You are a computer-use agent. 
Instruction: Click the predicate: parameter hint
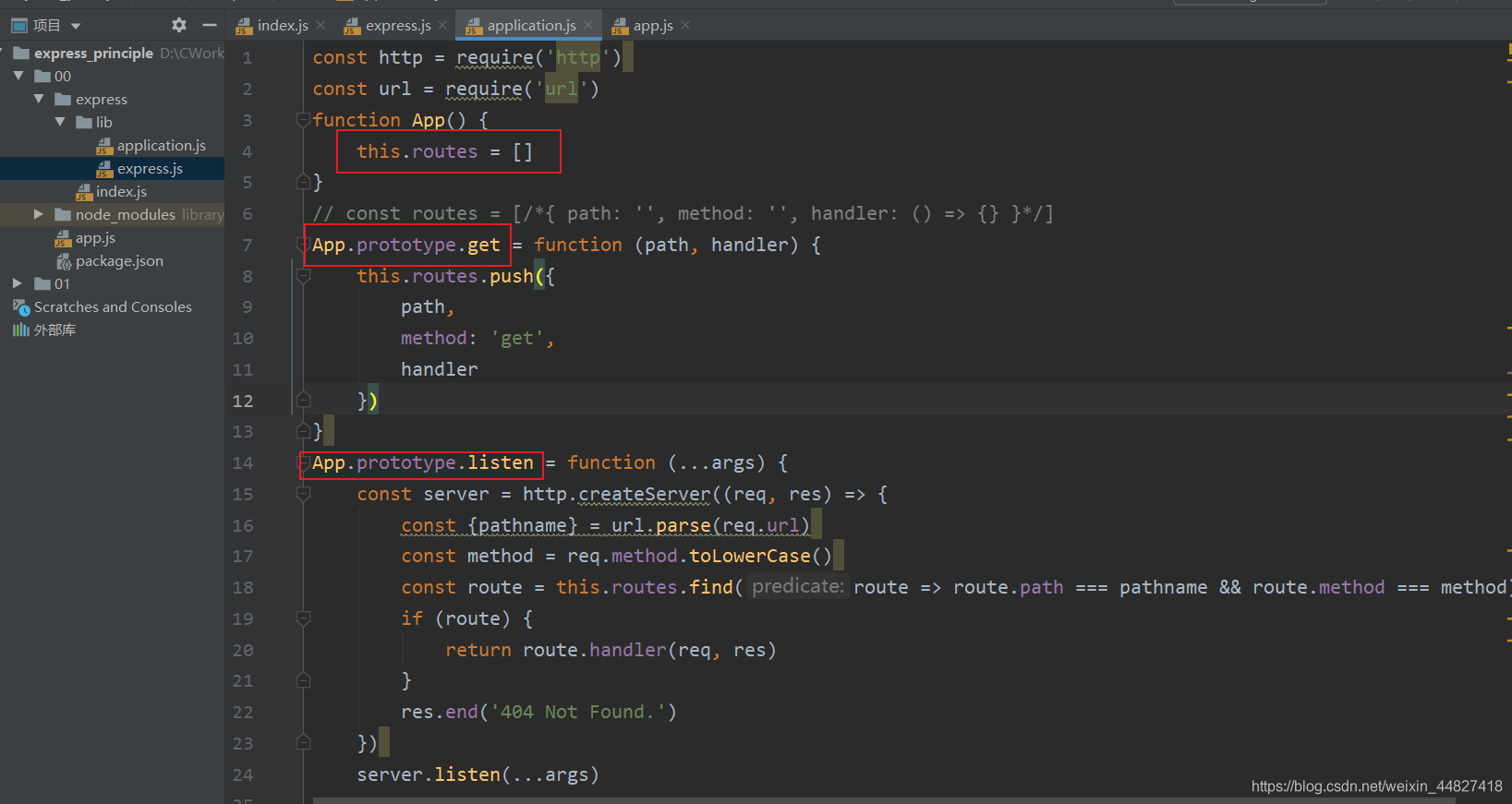(798, 586)
